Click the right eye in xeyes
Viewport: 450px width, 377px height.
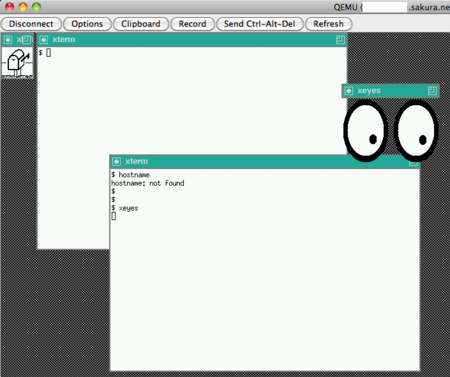click(x=416, y=131)
